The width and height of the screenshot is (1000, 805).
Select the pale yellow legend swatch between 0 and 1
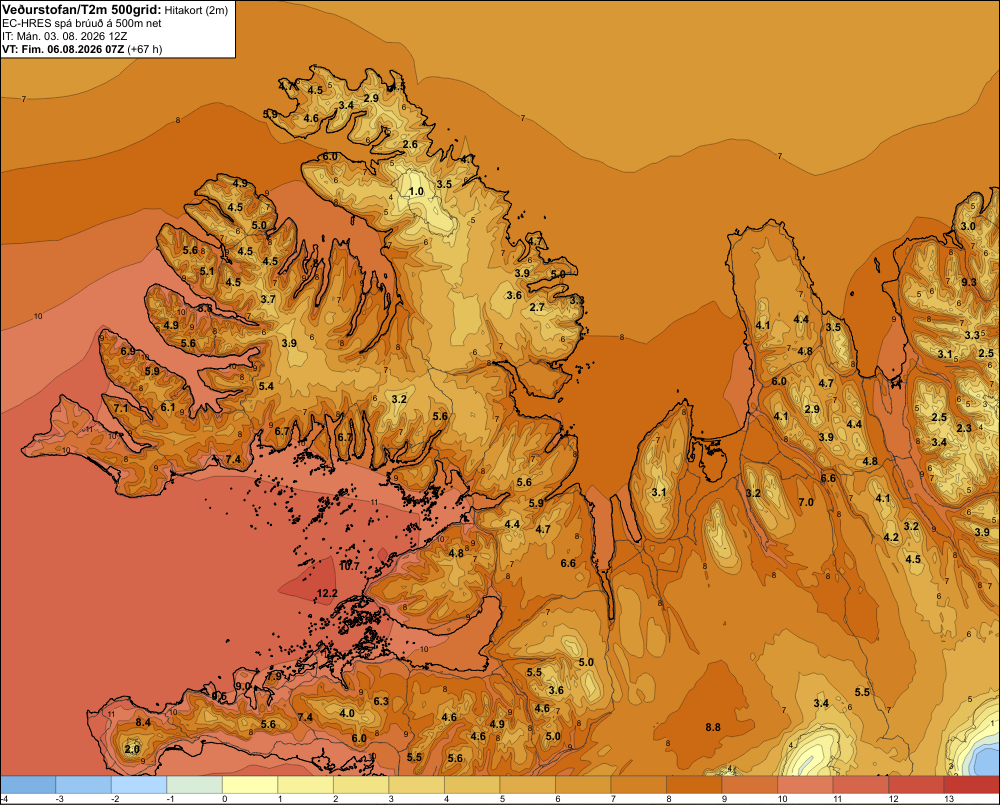point(250,784)
